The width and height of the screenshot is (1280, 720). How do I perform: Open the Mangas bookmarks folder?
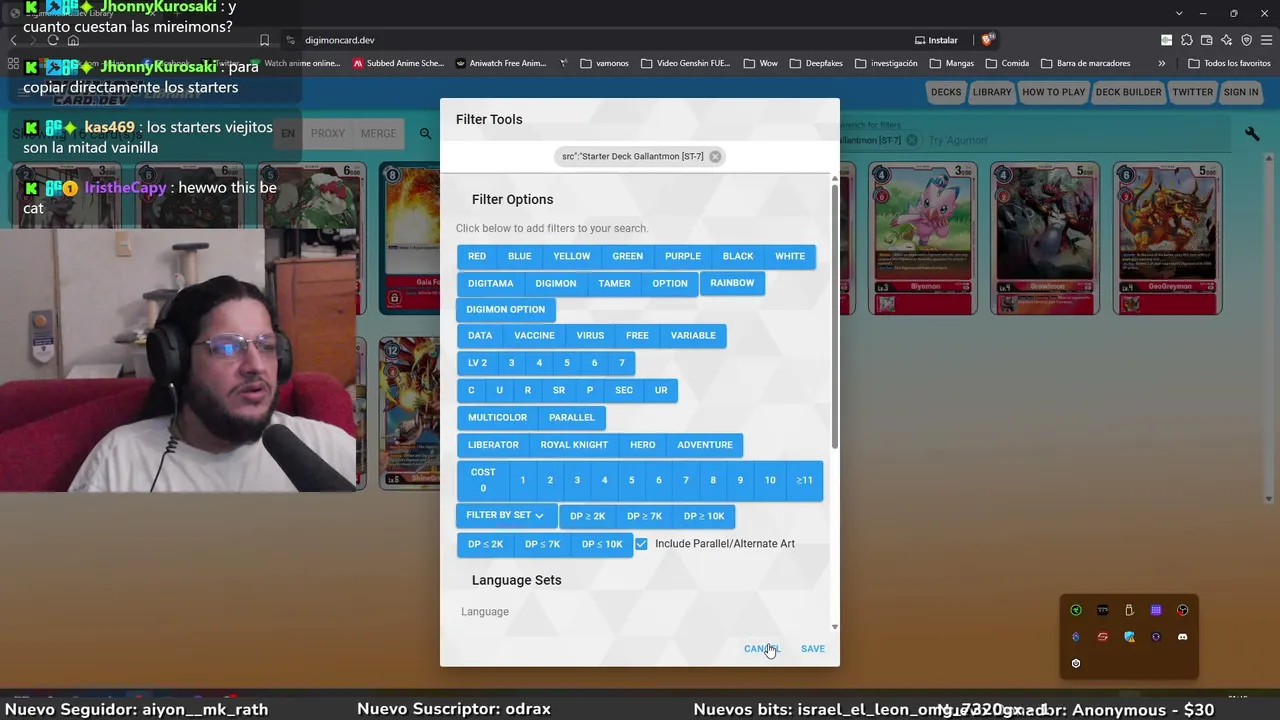point(952,63)
